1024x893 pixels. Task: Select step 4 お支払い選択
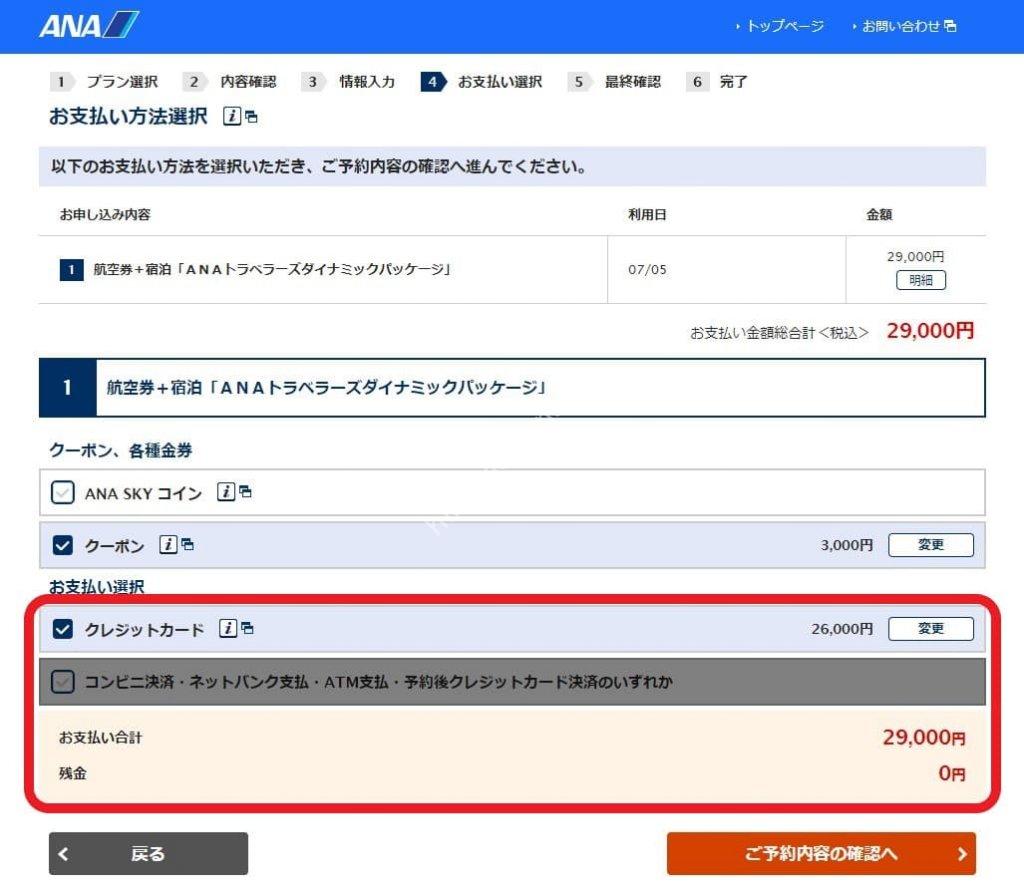(x=482, y=82)
